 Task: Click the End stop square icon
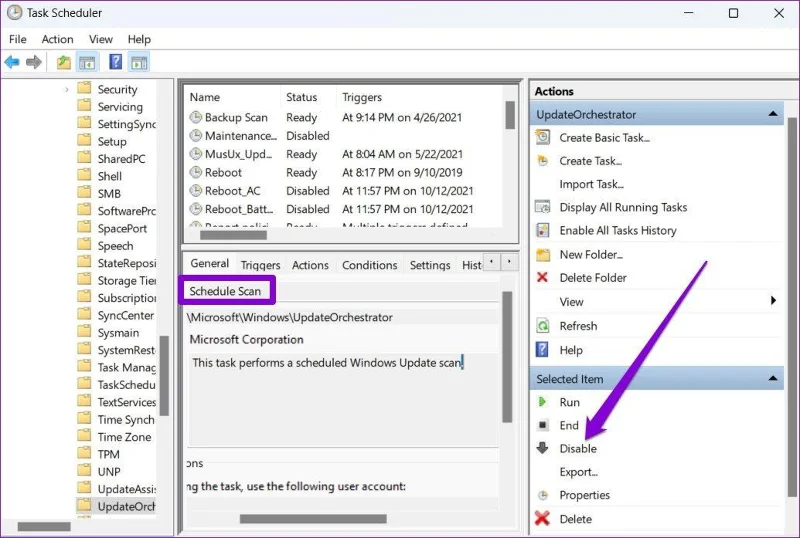pos(543,425)
